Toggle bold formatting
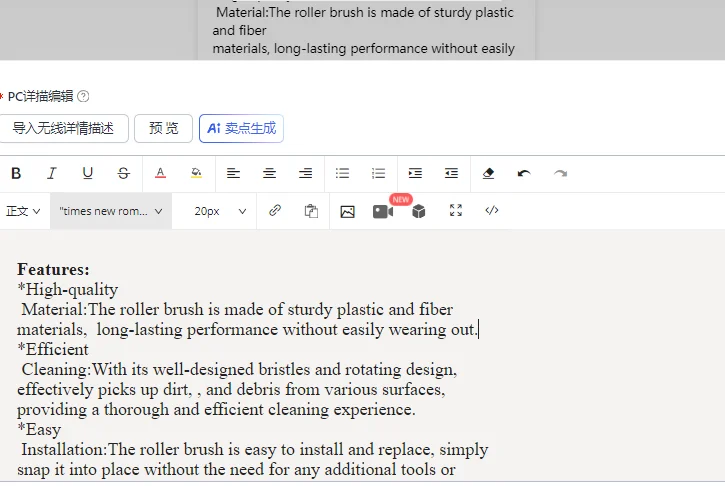This screenshot has width=725, height=486. [x=16, y=173]
